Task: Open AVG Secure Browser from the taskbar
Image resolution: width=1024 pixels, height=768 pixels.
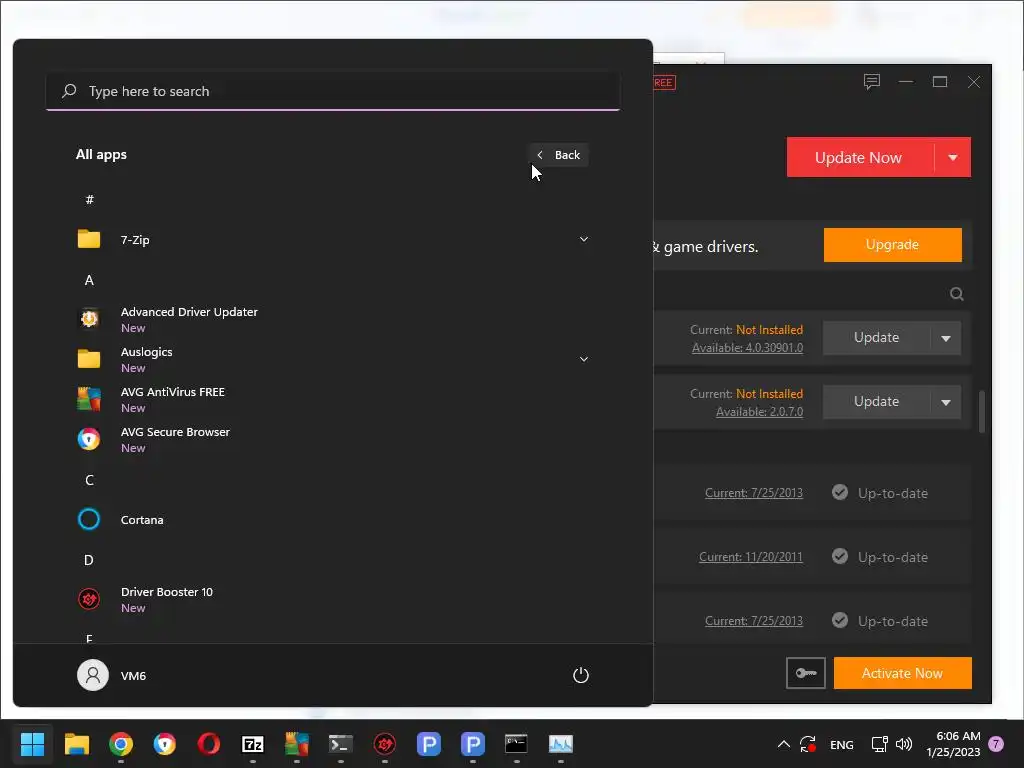Action: click(165, 744)
